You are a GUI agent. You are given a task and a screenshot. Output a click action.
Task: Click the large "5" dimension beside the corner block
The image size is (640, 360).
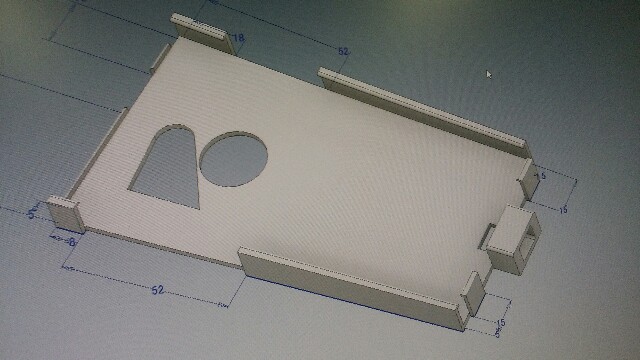[31, 214]
